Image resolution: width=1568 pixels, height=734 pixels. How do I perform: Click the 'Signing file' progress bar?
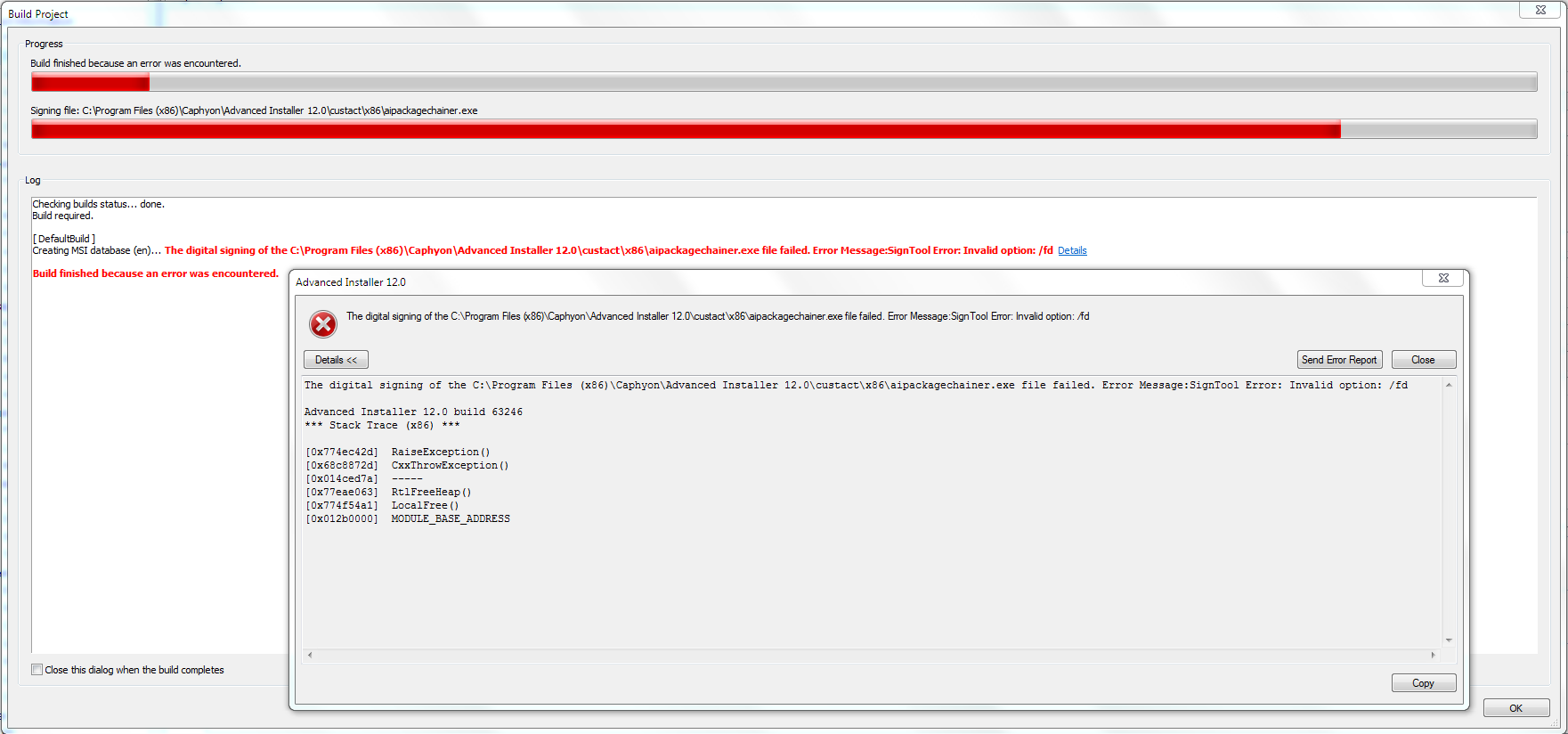(784, 130)
